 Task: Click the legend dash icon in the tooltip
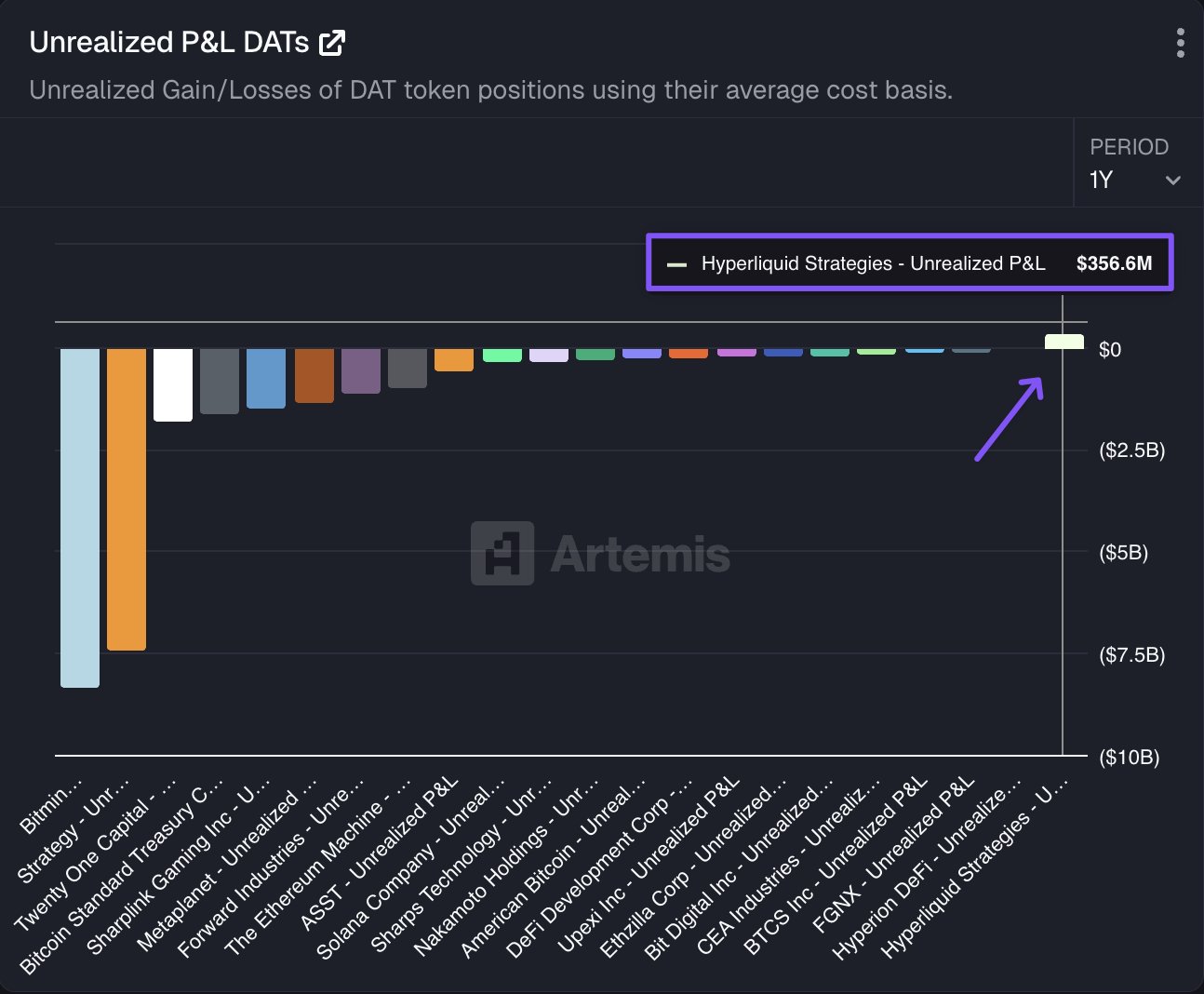coord(678,263)
